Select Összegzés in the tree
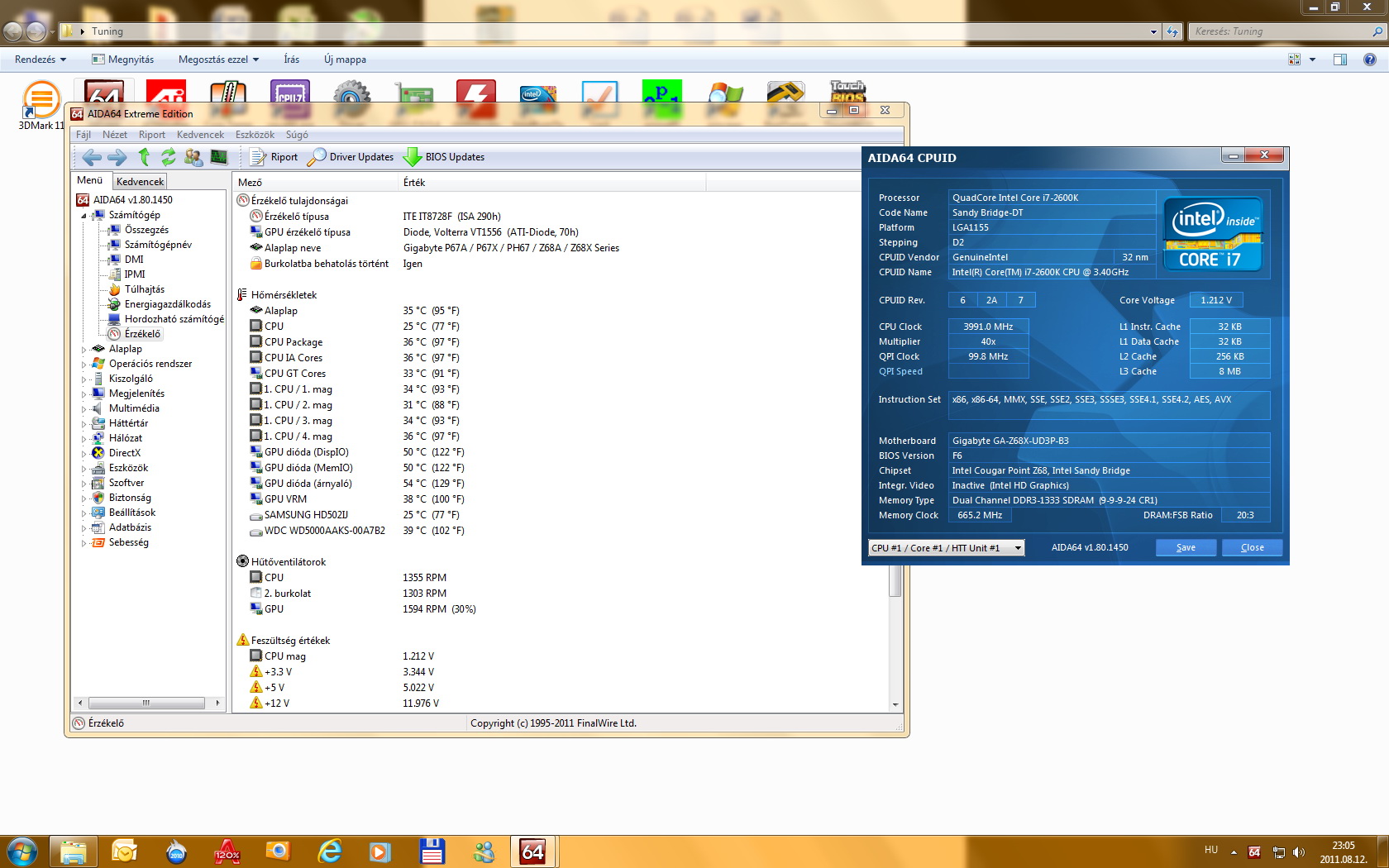 tap(146, 230)
